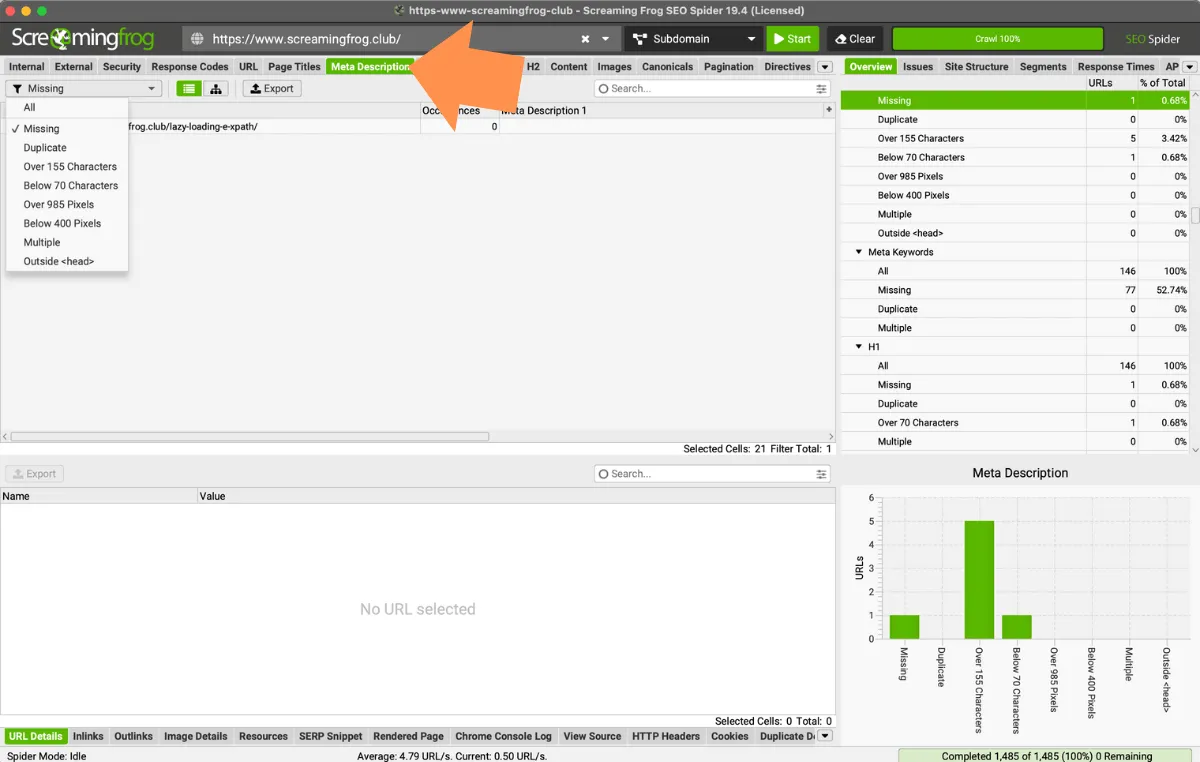
Task: Export the filtered Meta Description data
Action: point(271,89)
